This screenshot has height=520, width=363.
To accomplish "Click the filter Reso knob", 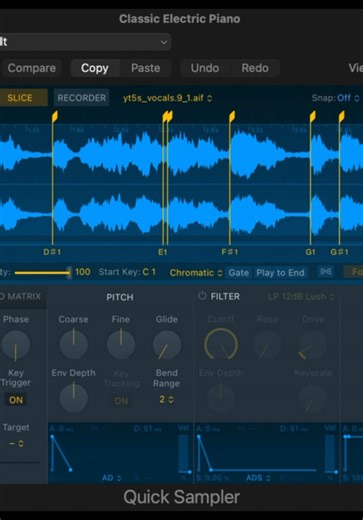I will 267,345.
